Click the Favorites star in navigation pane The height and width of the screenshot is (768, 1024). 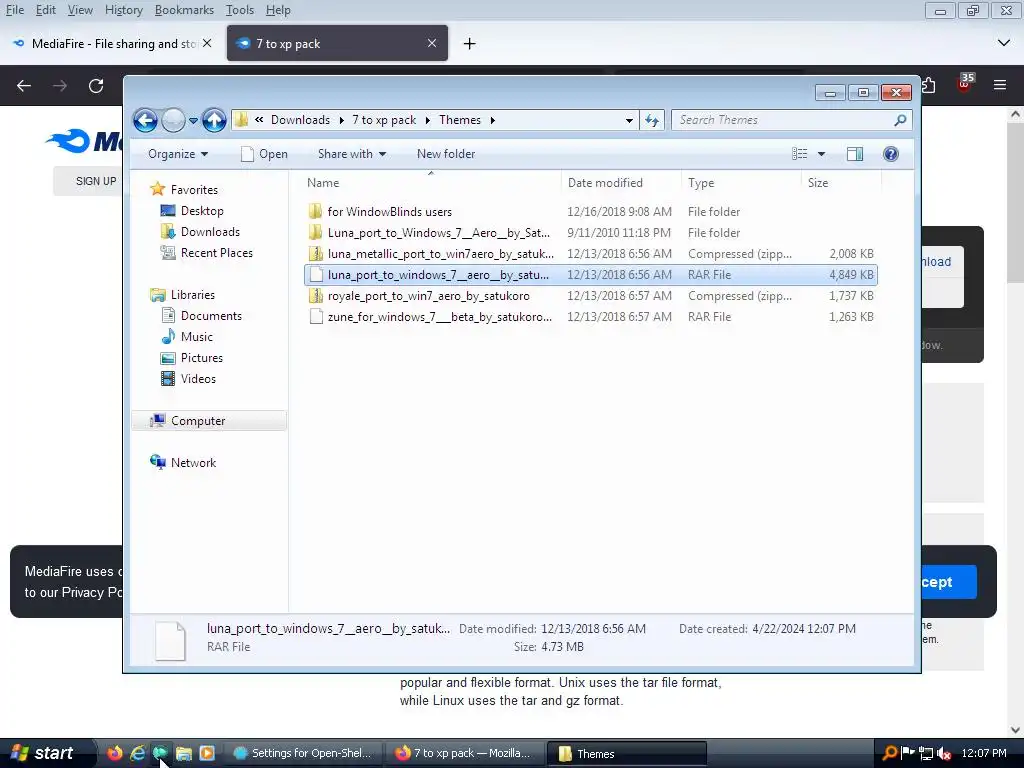(x=157, y=189)
